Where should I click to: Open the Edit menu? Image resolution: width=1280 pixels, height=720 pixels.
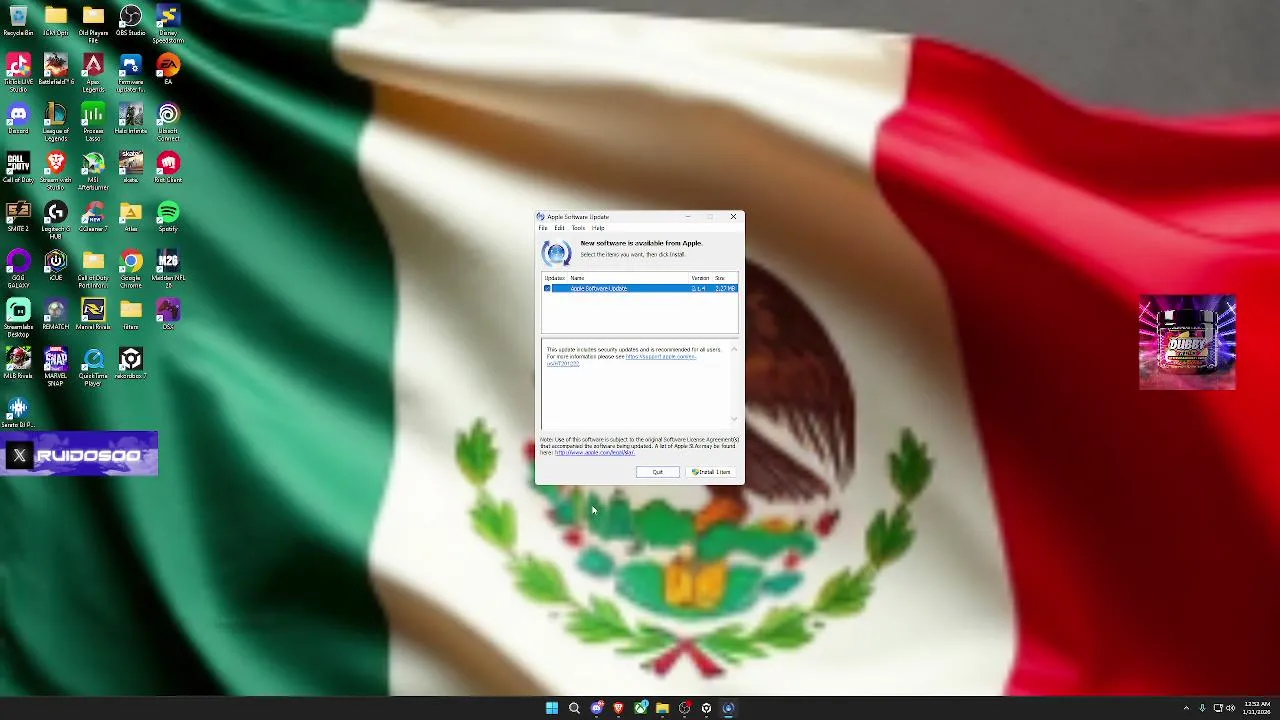559,228
